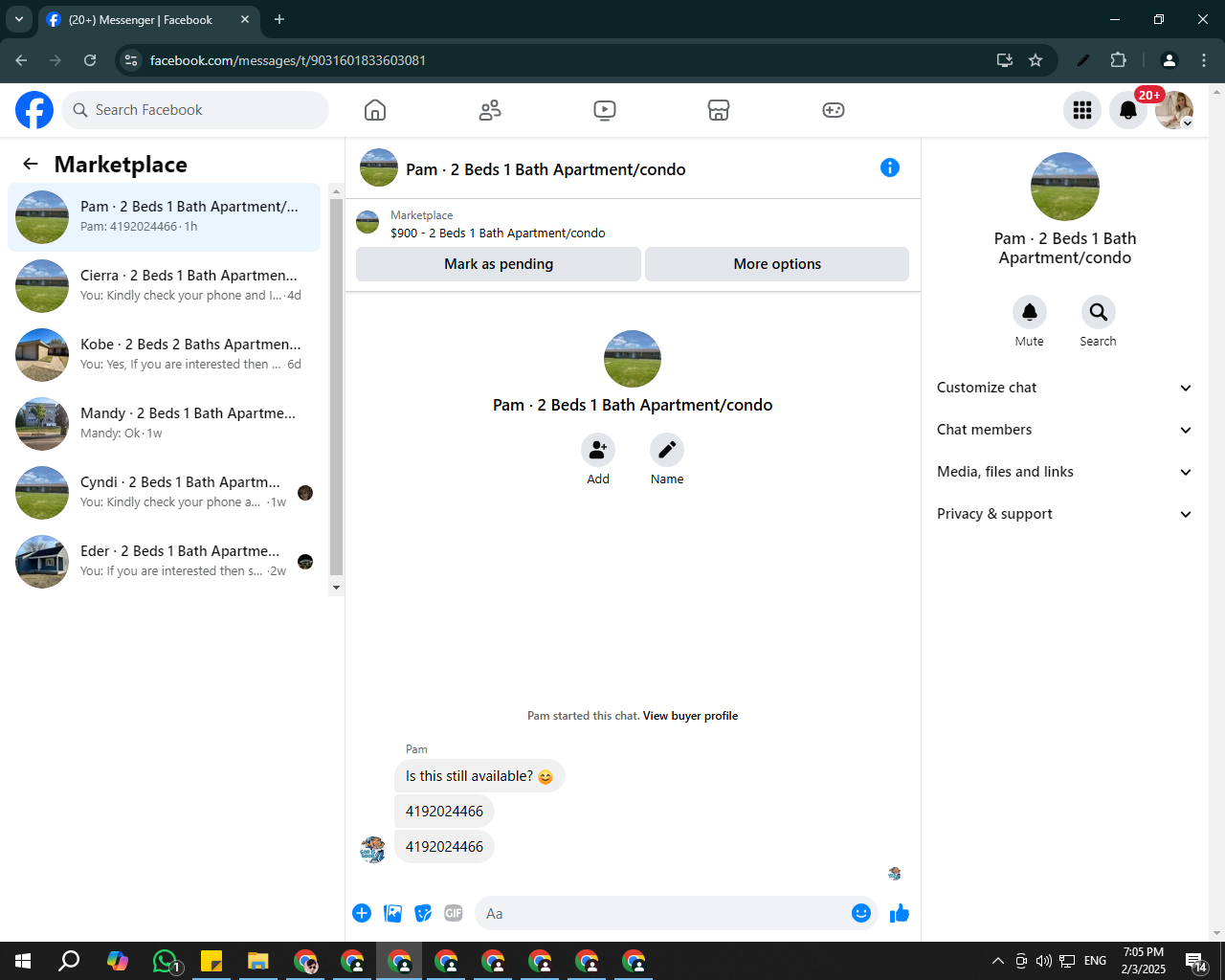Open Chrome three-dot menu
This screenshot has width=1225, height=980.
1204,60
